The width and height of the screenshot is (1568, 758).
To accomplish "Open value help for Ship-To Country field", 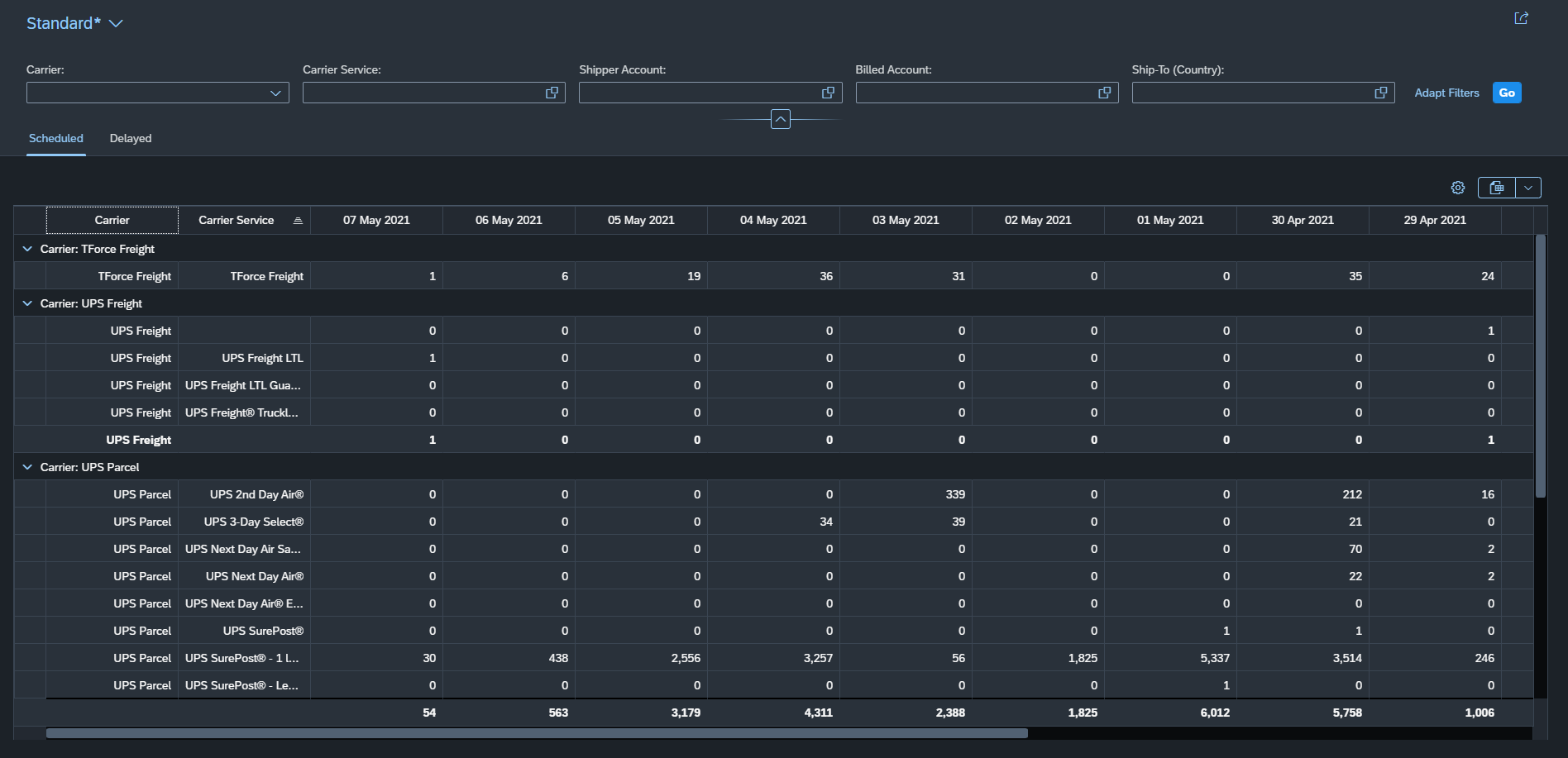I will click(x=1380, y=93).
